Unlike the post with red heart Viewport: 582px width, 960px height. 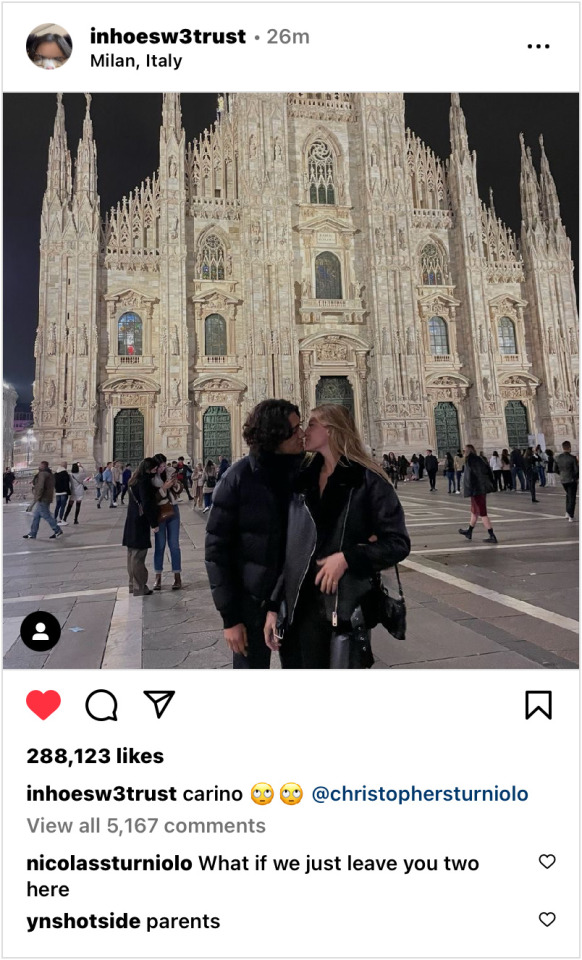tap(43, 705)
